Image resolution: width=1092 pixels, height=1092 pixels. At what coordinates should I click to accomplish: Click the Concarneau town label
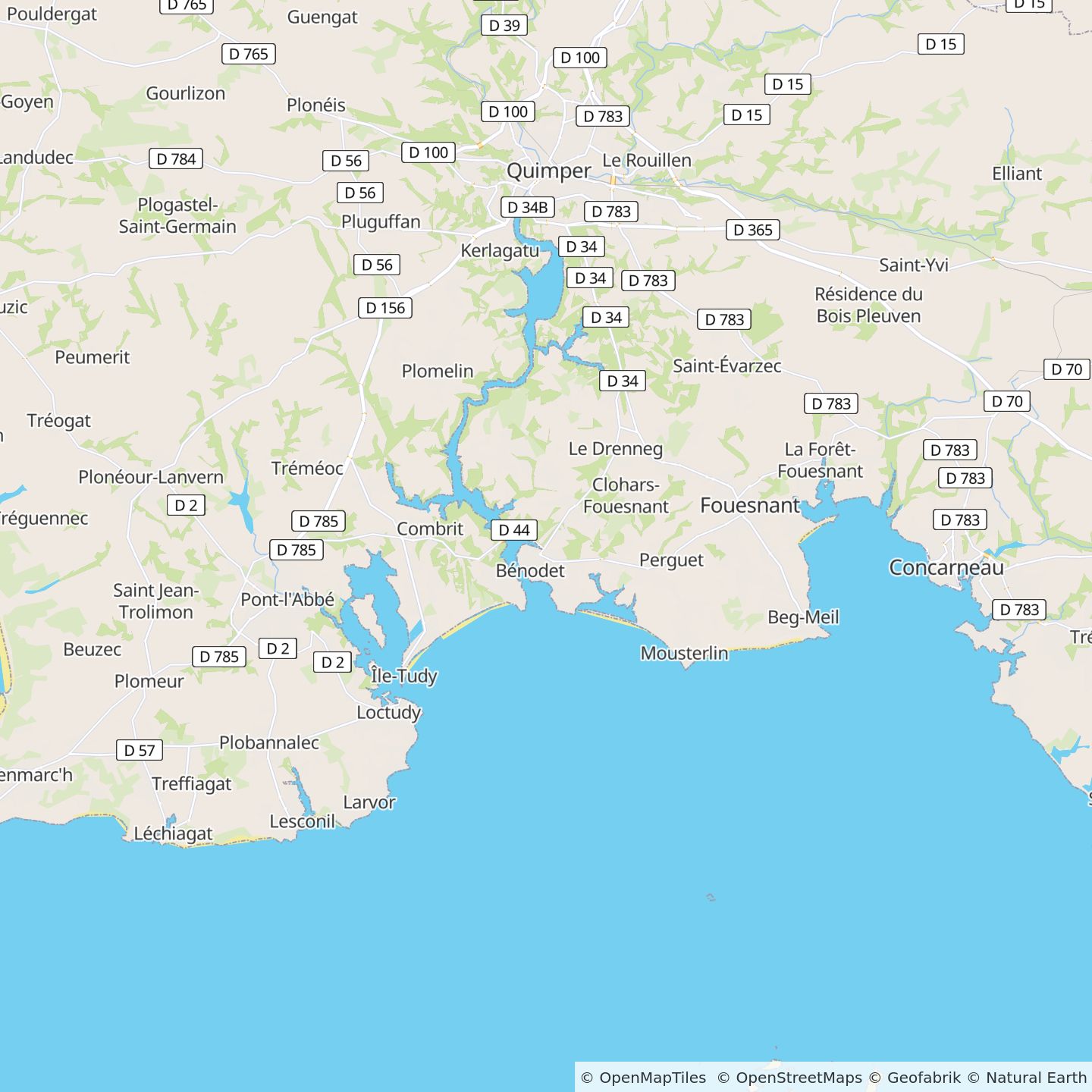point(946,567)
